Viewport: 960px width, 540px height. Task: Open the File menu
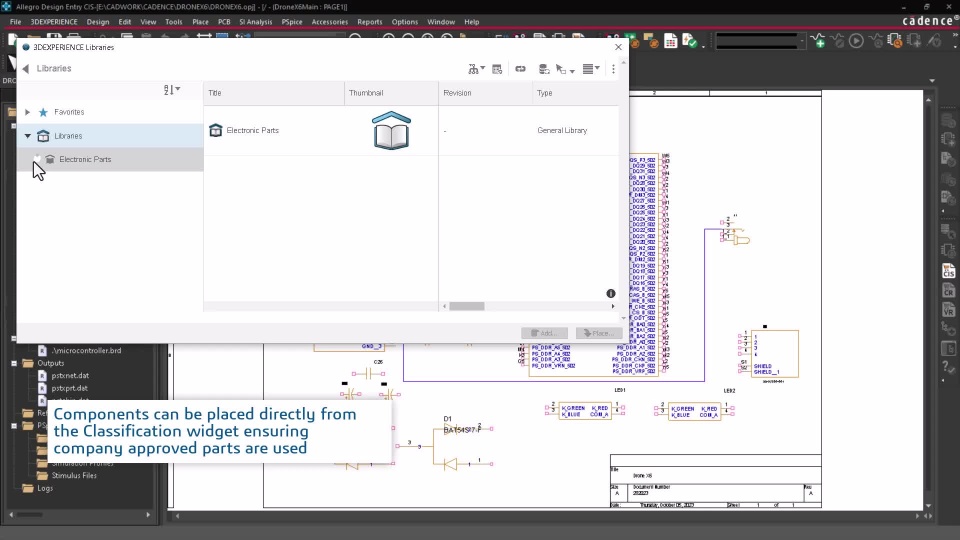click(x=15, y=21)
